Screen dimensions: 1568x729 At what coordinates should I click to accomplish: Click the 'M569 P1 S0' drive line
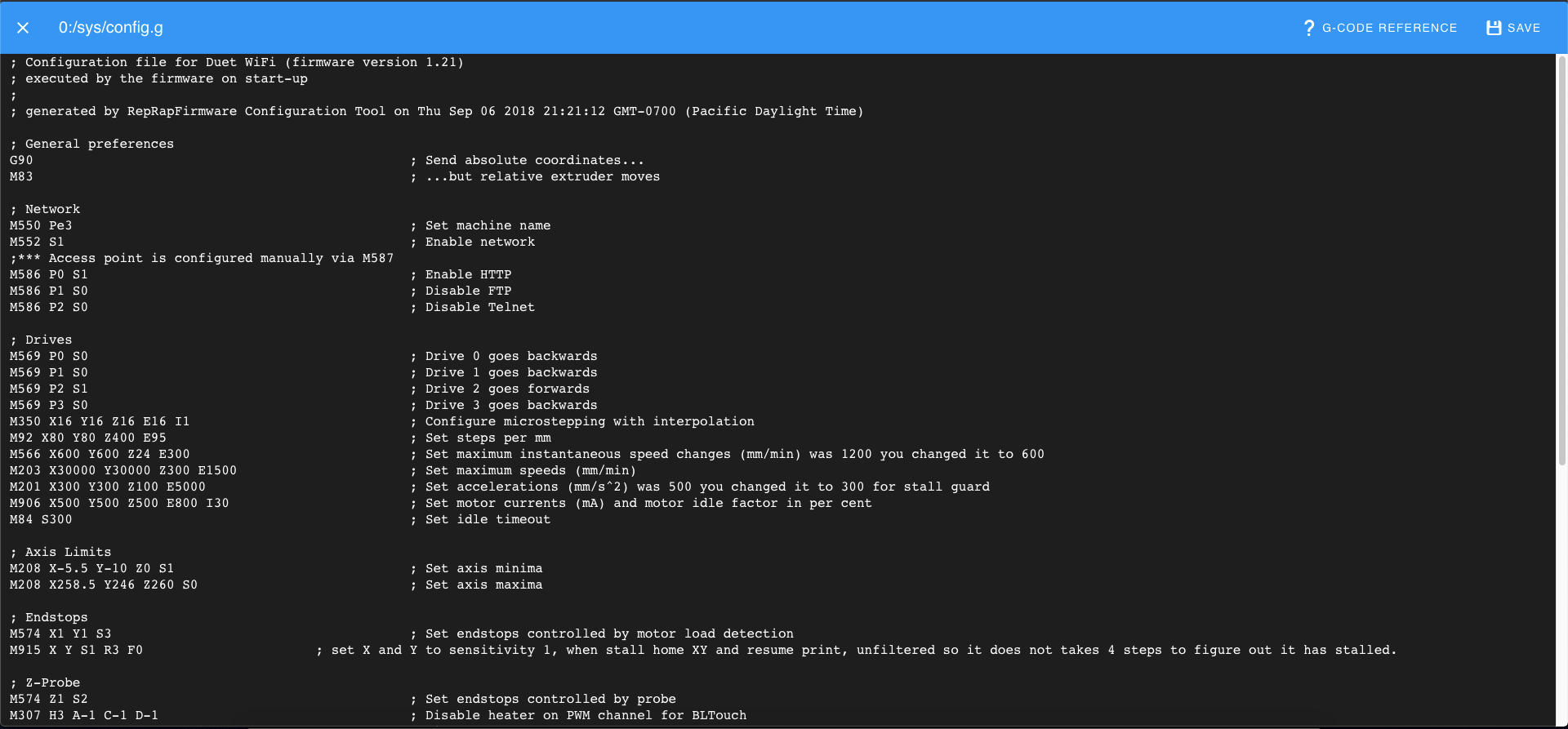pyautogui.click(x=49, y=372)
